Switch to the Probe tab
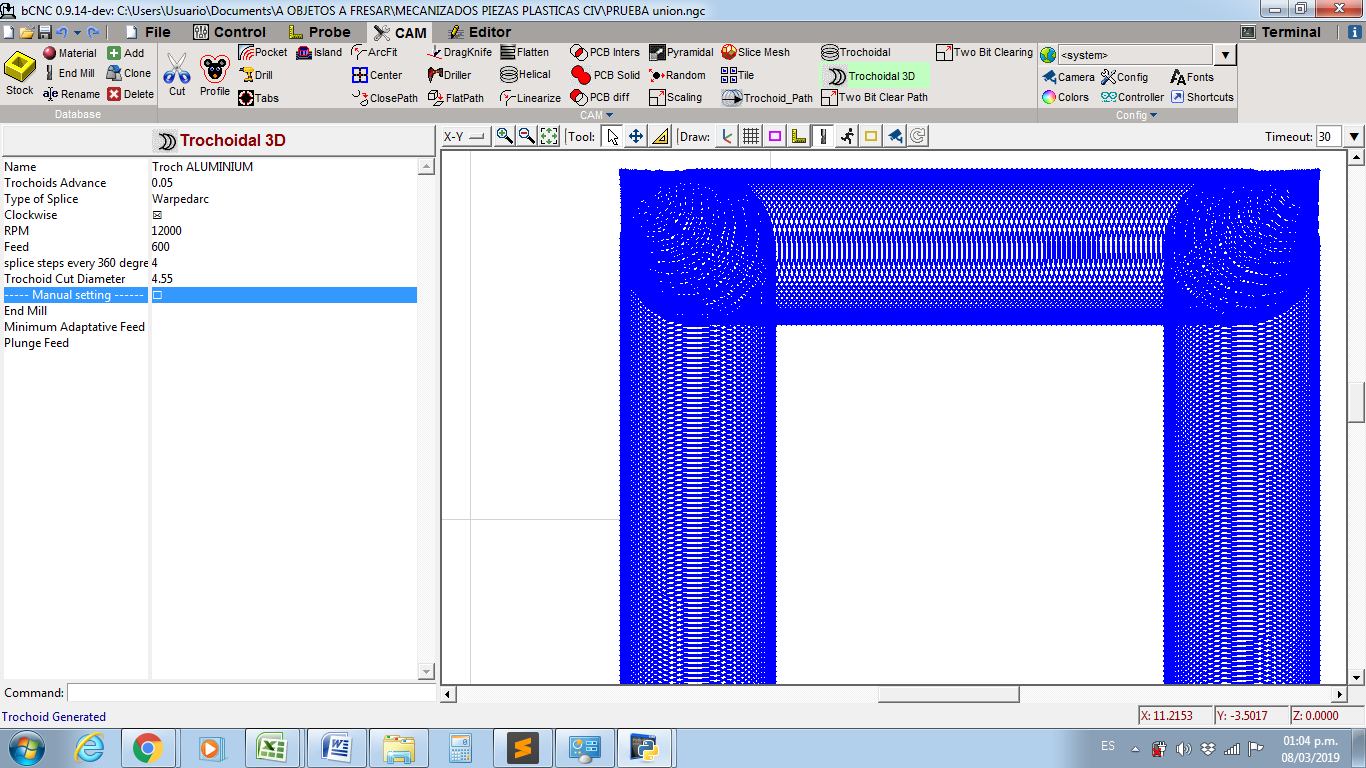The image size is (1366, 768). coord(319,32)
